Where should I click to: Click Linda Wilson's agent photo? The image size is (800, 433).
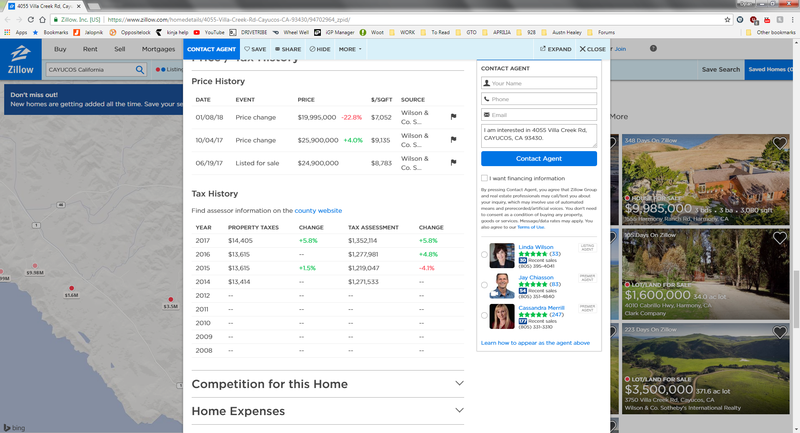502,256
